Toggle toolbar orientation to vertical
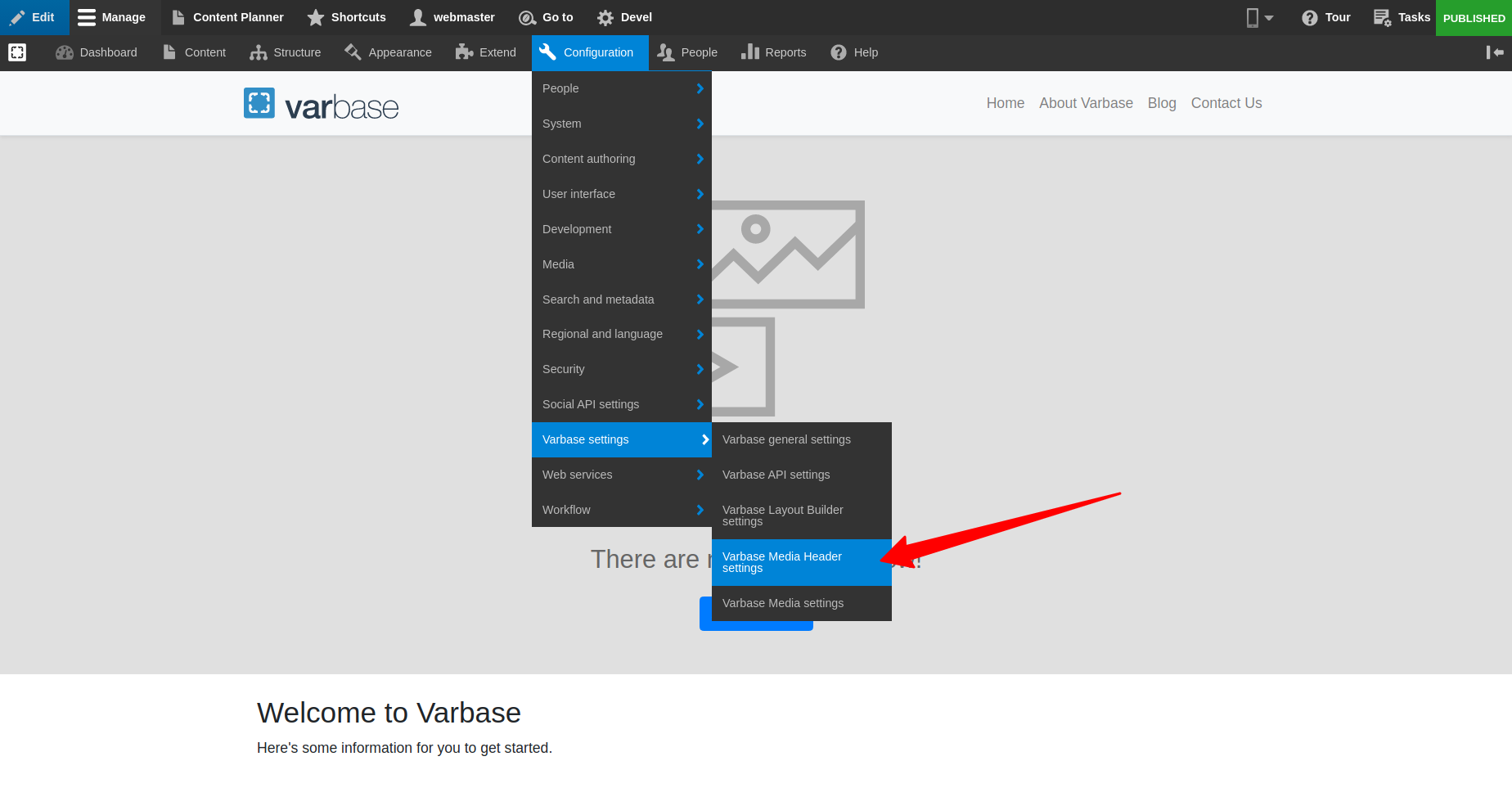The width and height of the screenshot is (1512, 797). coord(1495,52)
